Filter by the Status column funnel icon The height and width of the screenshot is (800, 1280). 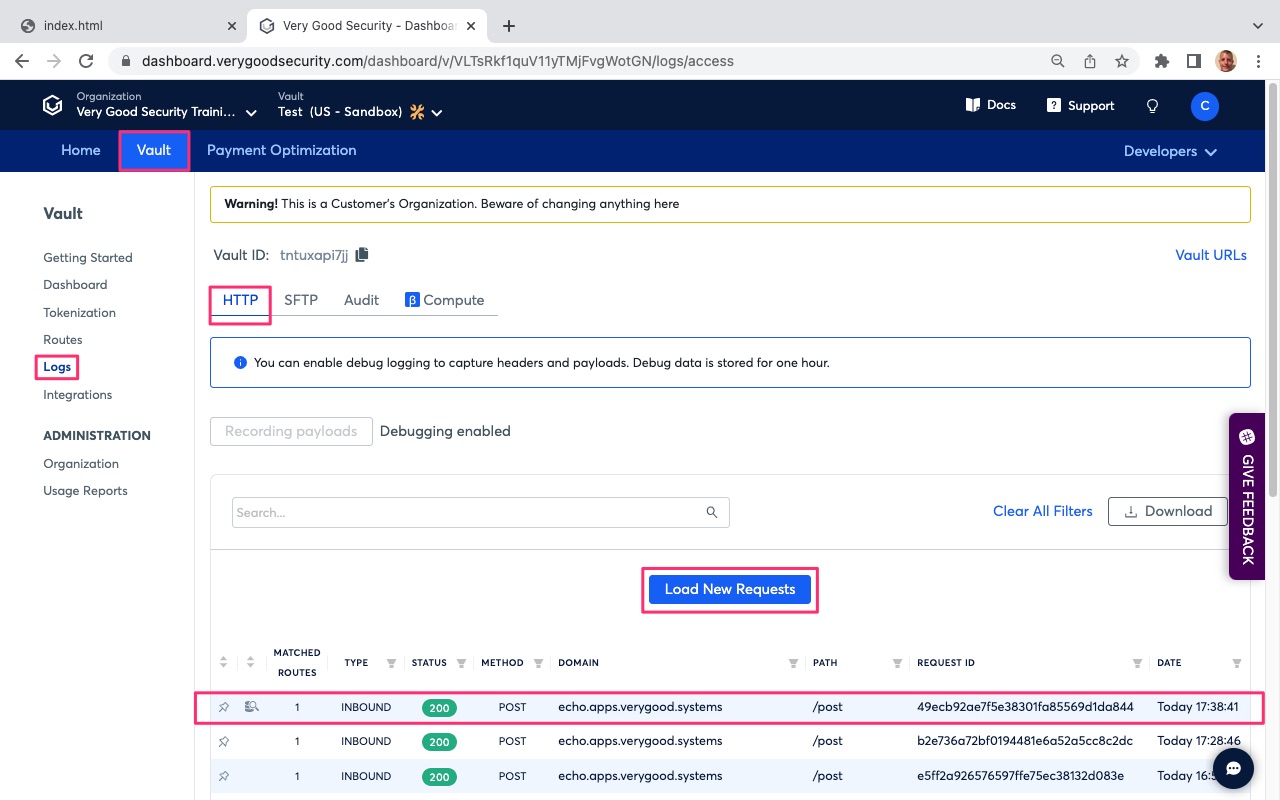(x=461, y=663)
